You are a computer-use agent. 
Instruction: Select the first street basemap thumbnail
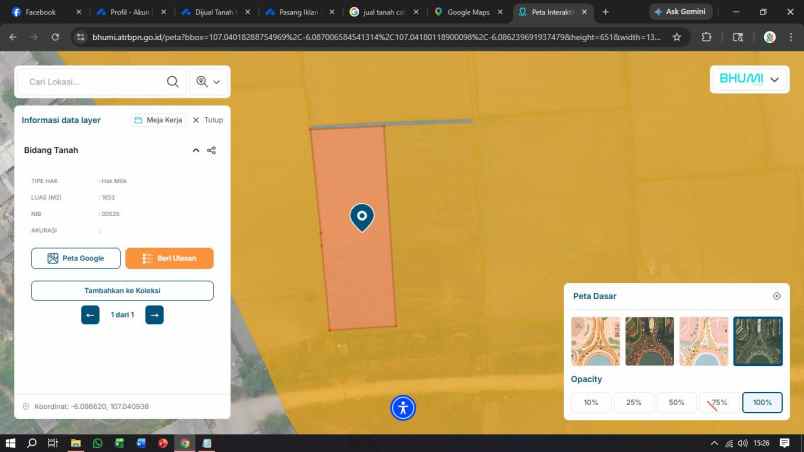point(595,341)
